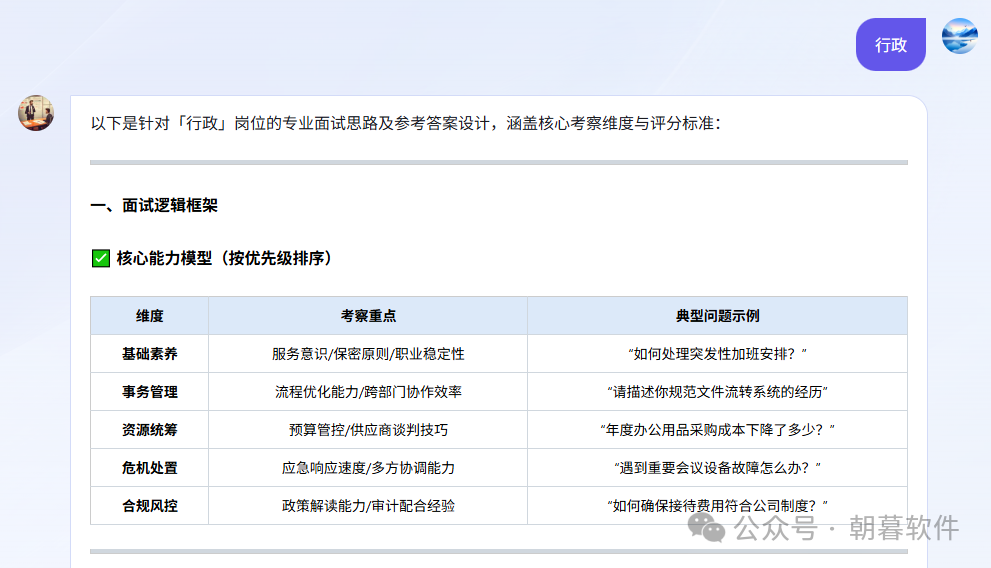The height and width of the screenshot is (568, 991).
Task: Click the table header '考察重点'
Action: point(368,316)
